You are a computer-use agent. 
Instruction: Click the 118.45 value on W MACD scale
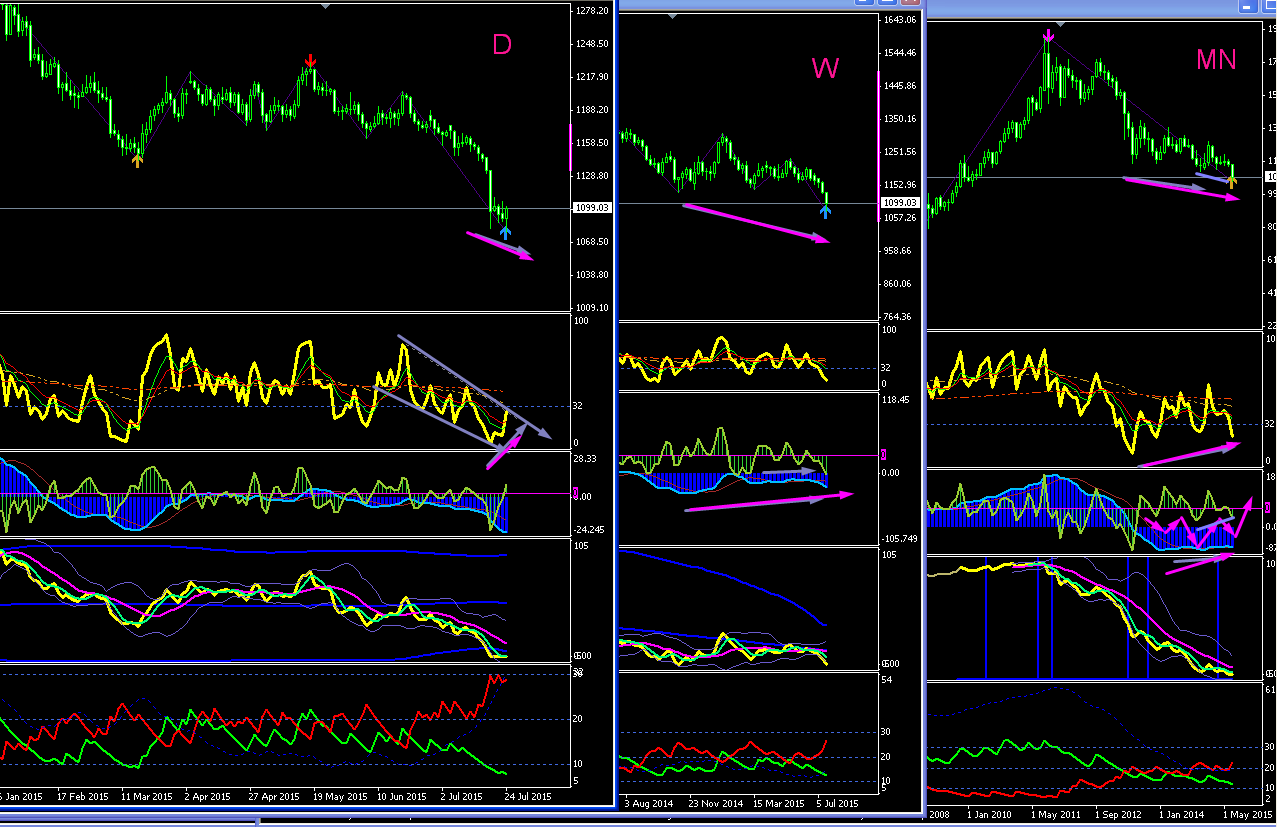(x=898, y=400)
